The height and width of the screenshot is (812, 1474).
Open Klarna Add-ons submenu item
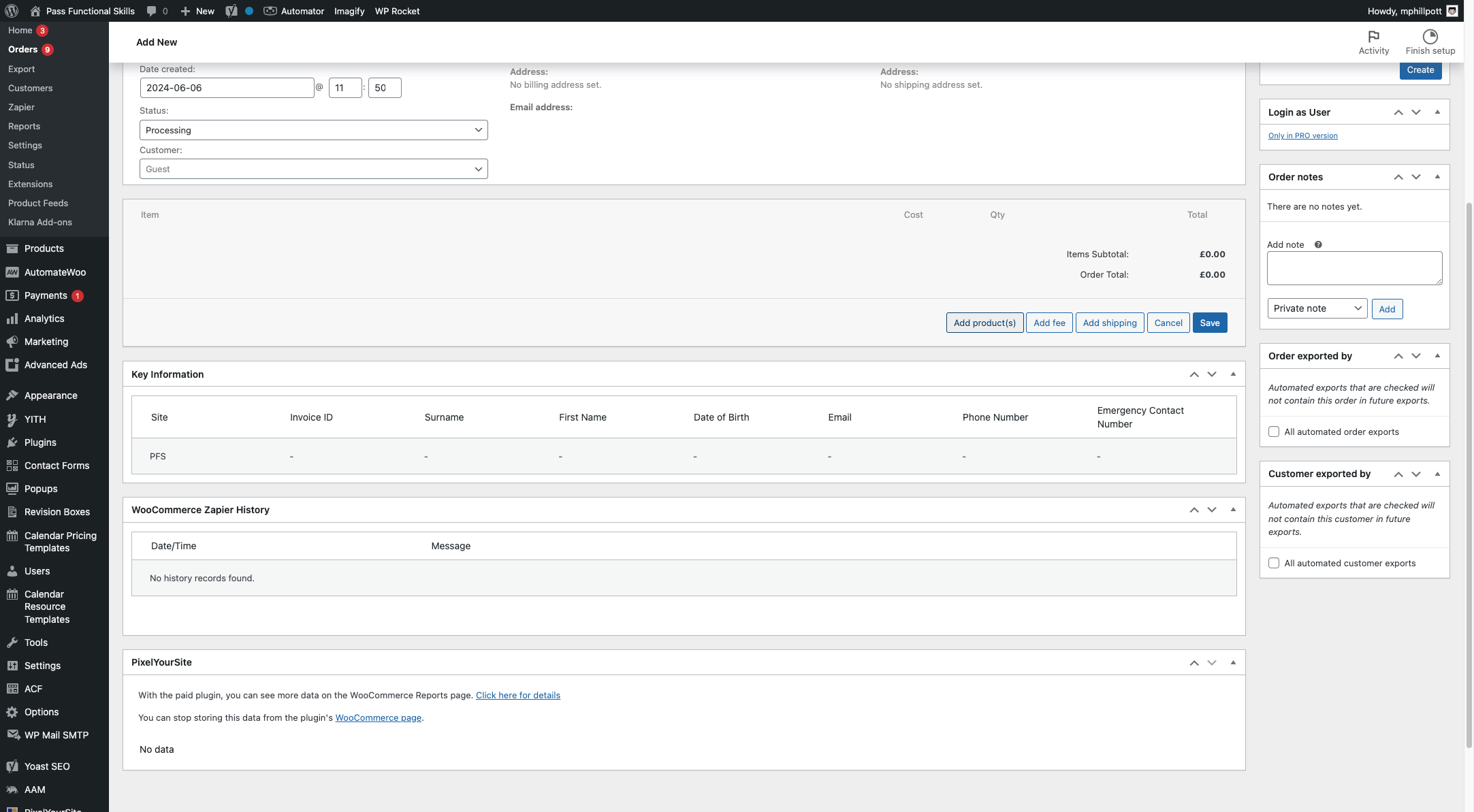pyautogui.click(x=39, y=222)
